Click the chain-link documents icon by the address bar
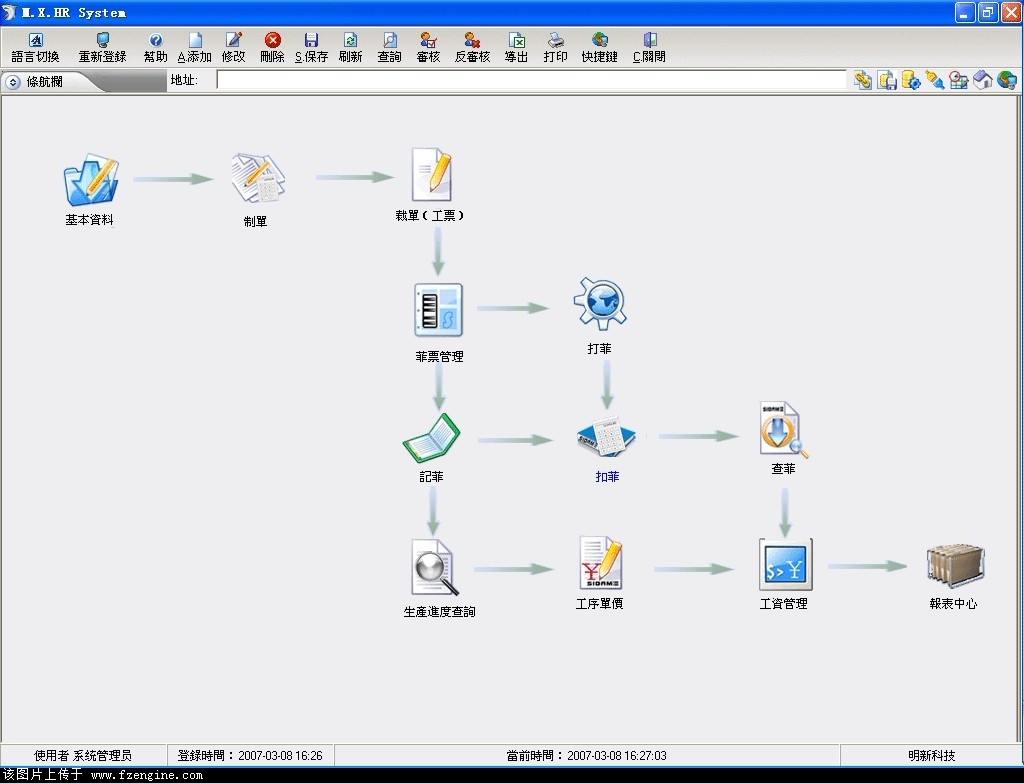The height and width of the screenshot is (783, 1024). tap(863, 80)
